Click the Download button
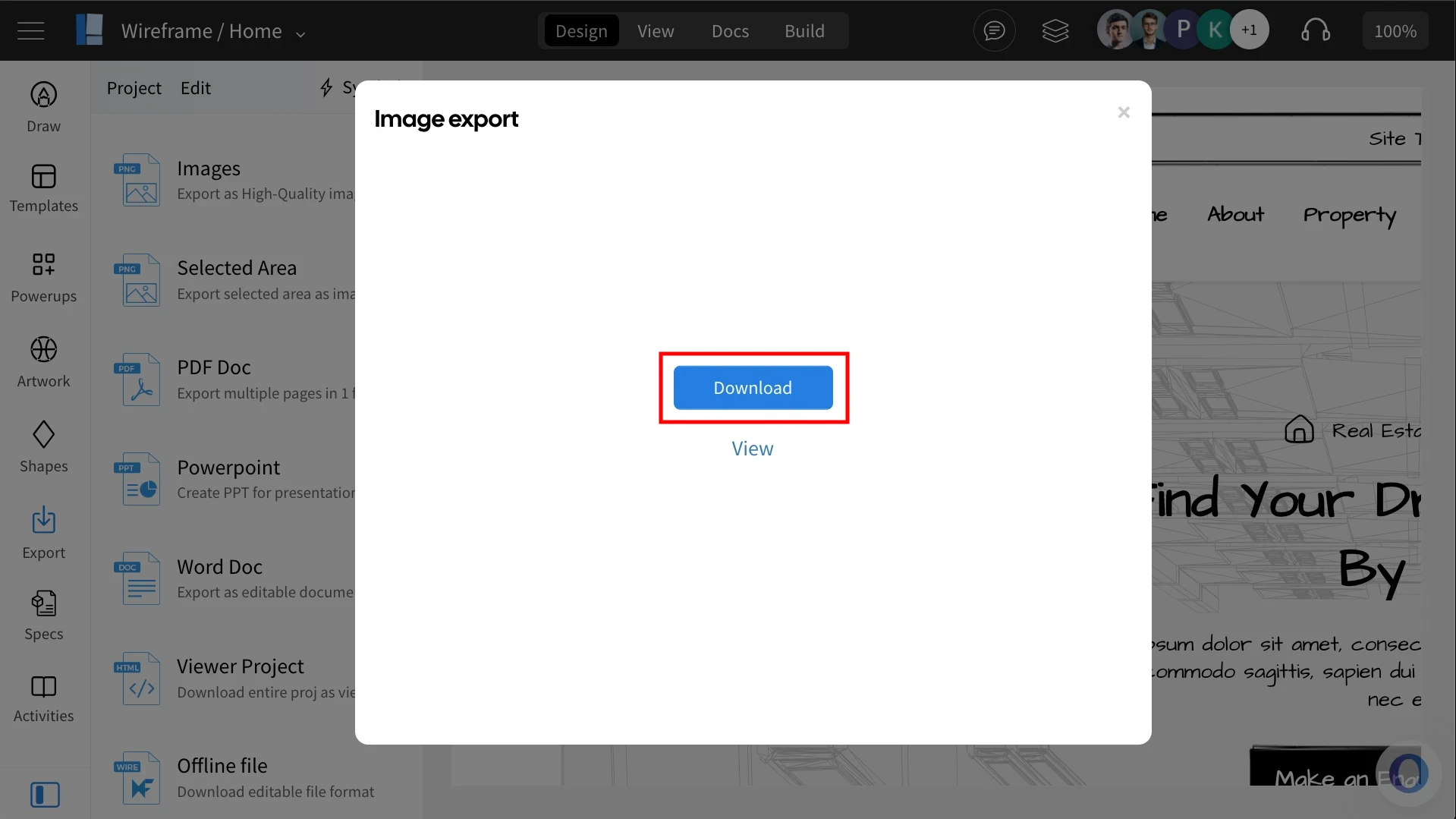This screenshot has width=1456, height=819. tap(752, 387)
